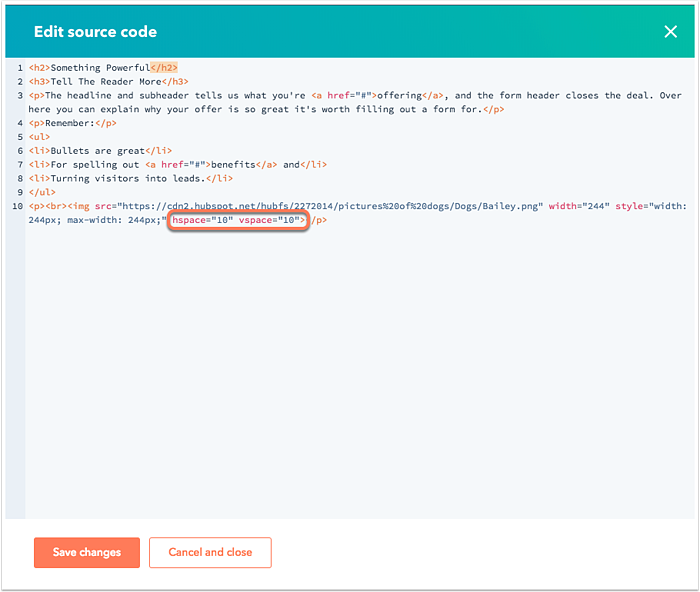Click the 'Something Powerful' heading text
Viewport: 700px width, 592px height.
[100, 68]
